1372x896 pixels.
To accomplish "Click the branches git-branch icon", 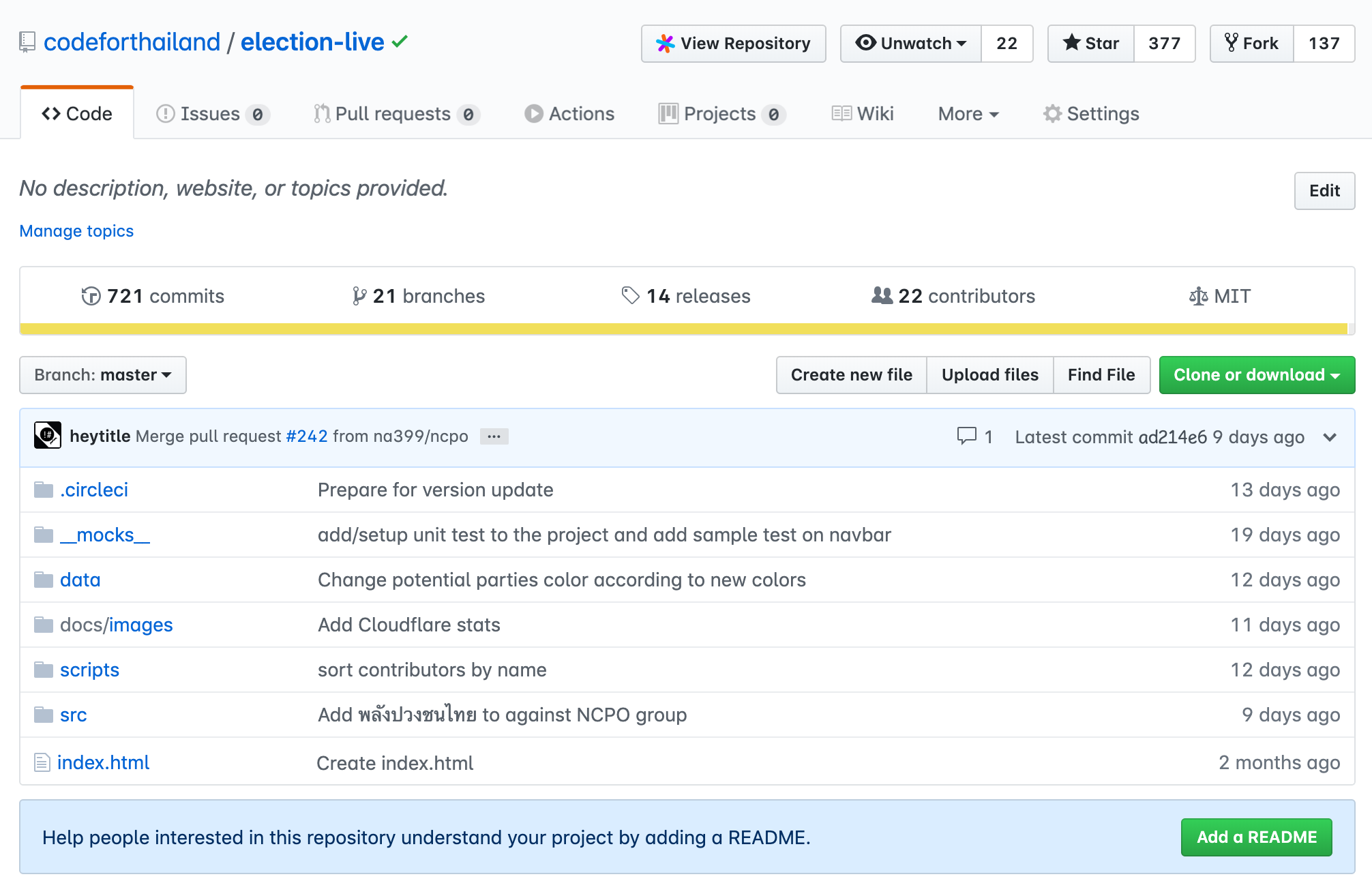I will click(359, 296).
